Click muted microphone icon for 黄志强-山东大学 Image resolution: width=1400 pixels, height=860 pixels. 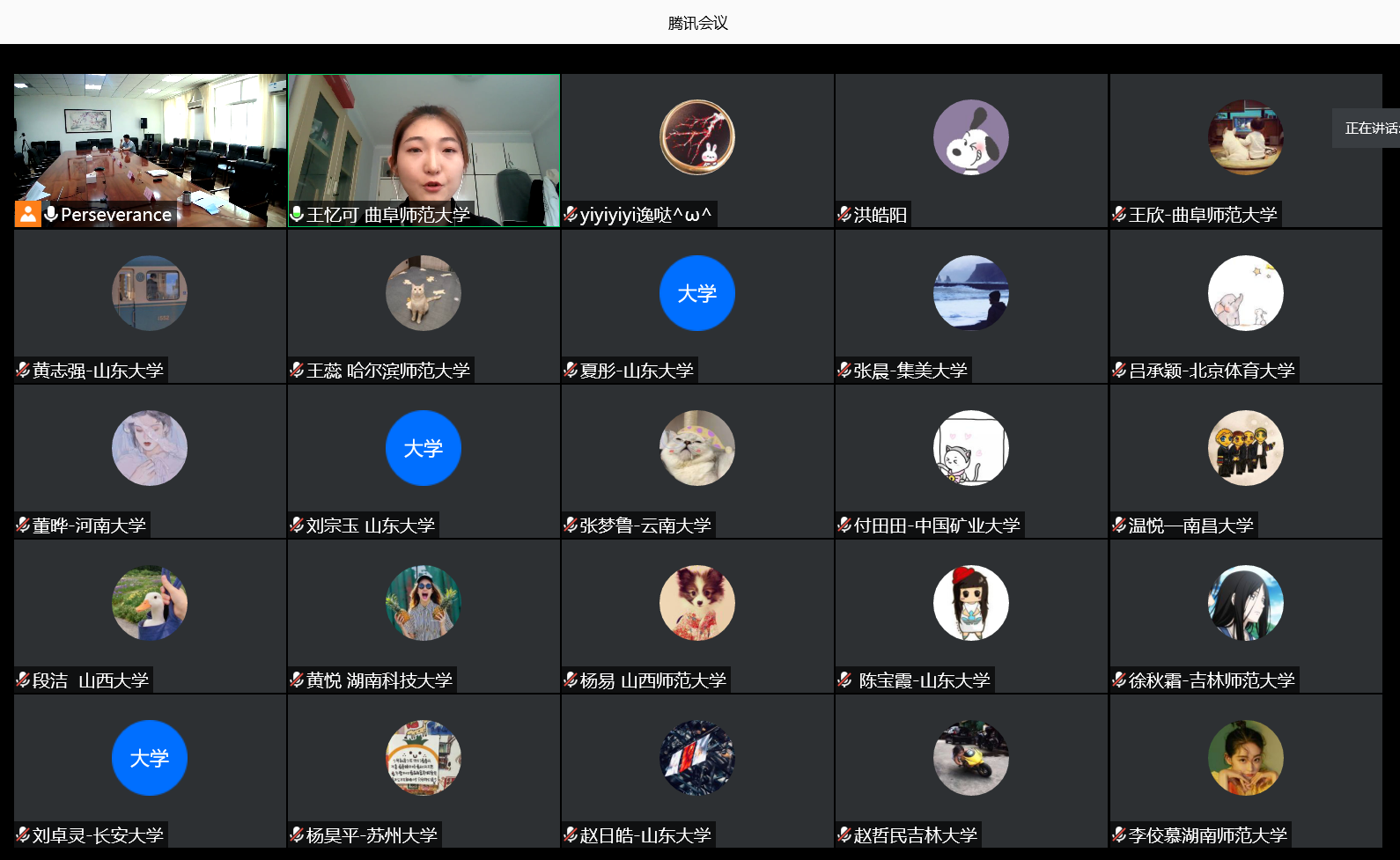click(23, 370)
